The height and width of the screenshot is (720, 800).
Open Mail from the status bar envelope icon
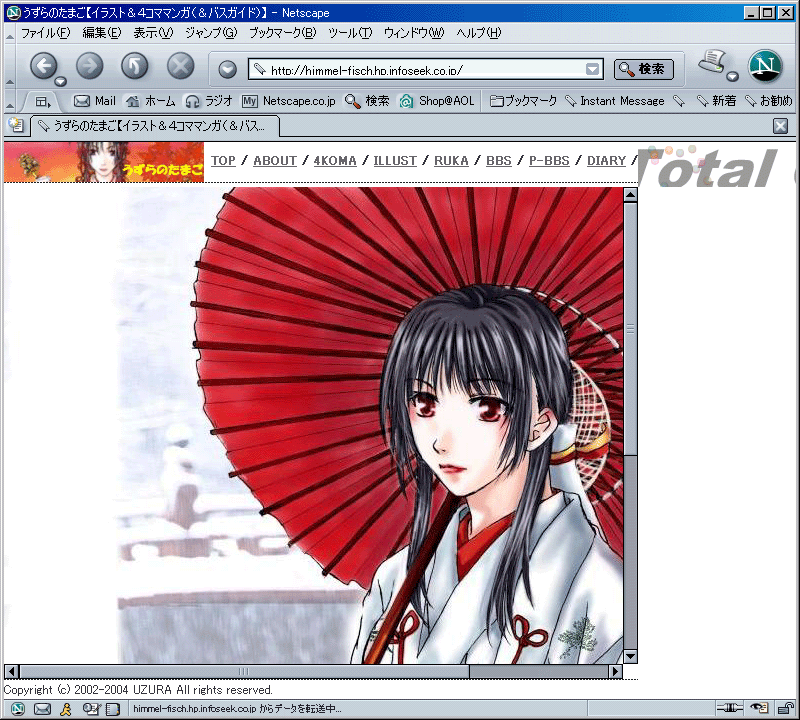42,709
